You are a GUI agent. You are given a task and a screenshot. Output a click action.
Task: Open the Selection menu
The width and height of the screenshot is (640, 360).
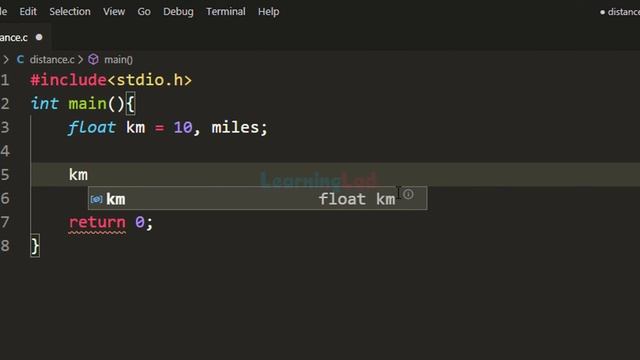point(70,11)
